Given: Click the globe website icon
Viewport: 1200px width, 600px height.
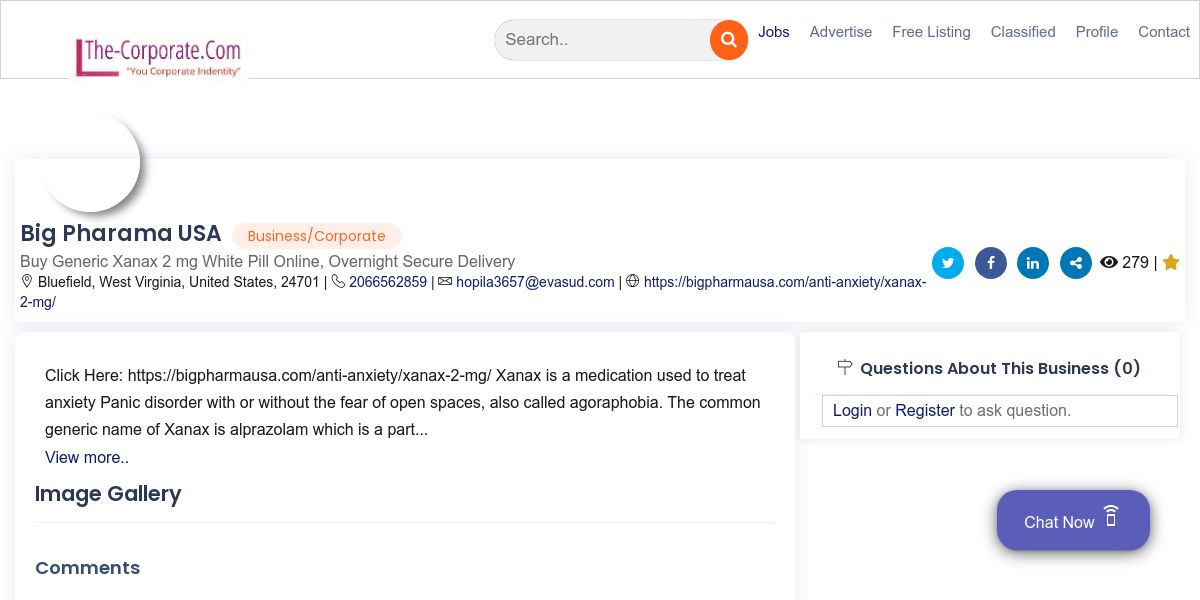Looking at the screenshot, I should click(x=632, y=282).
